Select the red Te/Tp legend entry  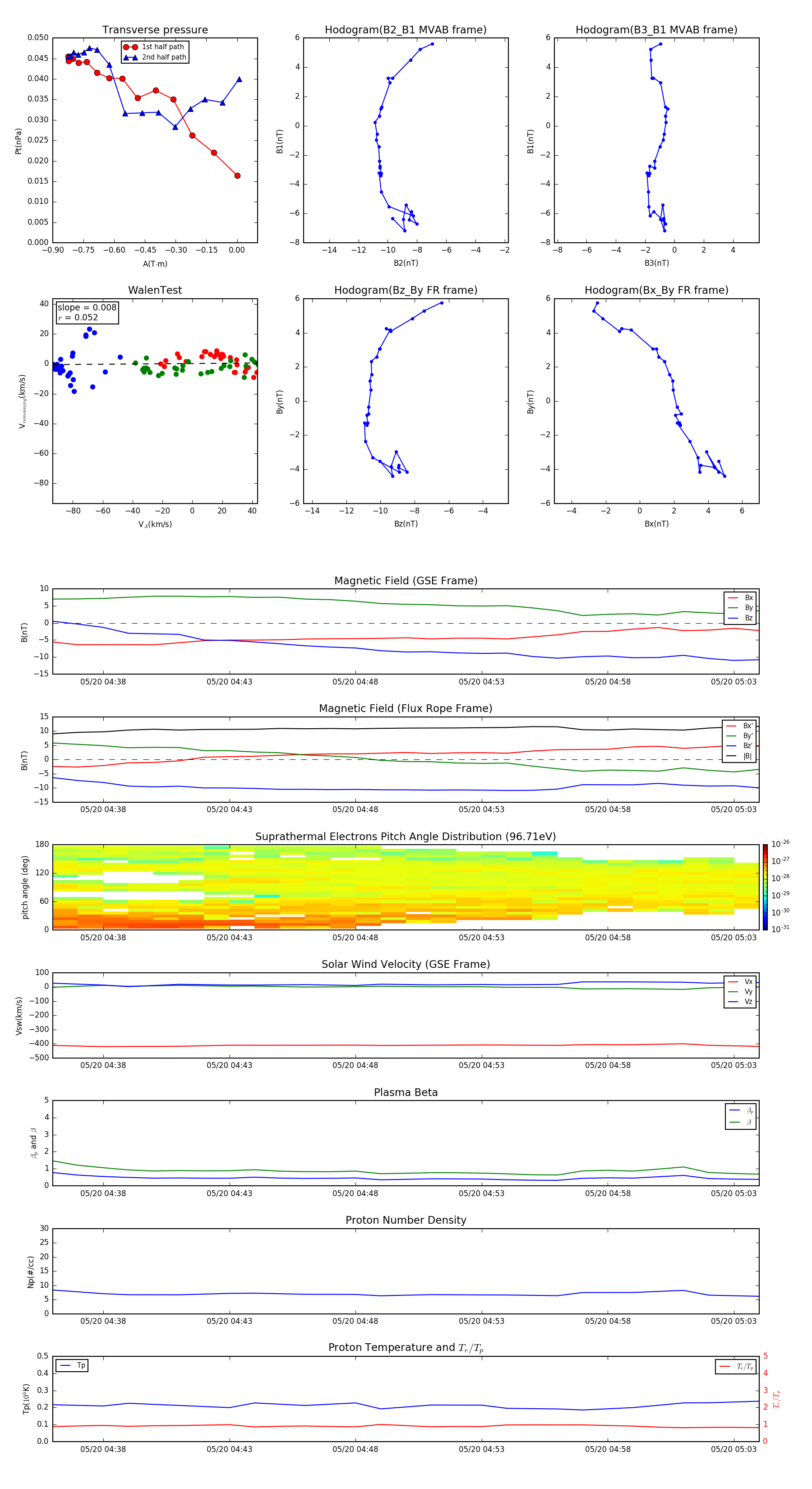tap(736, 1366)
